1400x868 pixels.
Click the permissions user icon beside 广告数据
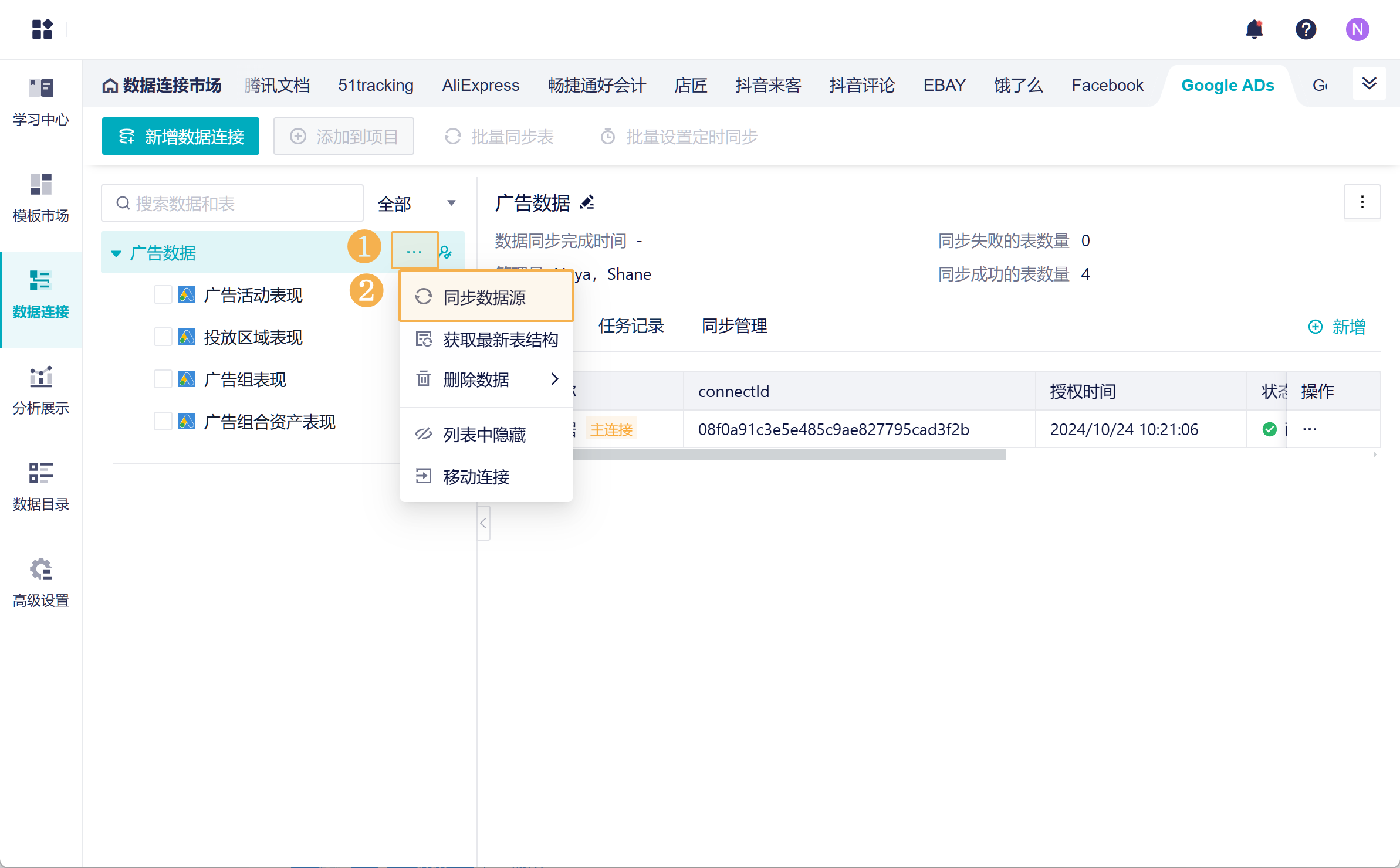click(x=446, y=253)
